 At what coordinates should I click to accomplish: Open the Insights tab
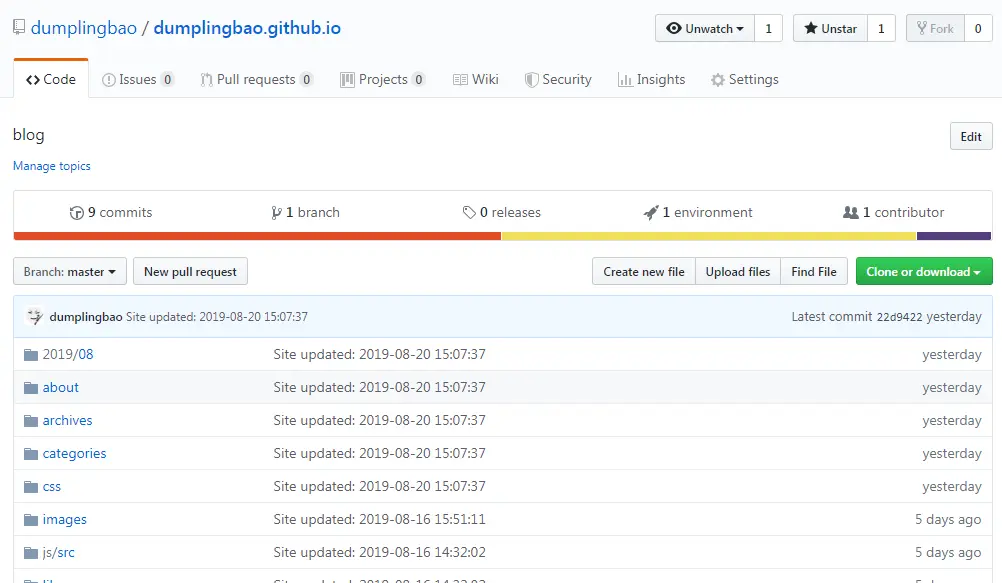(x=651, y=79)
